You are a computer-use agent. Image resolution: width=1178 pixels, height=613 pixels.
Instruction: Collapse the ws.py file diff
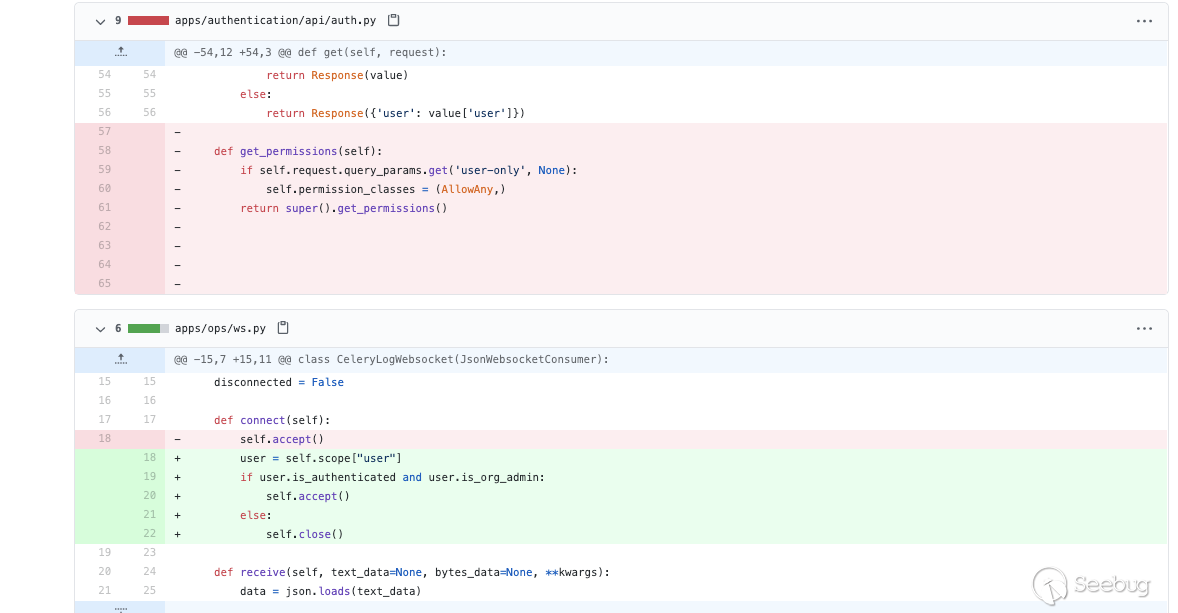[x=100, y=328]
